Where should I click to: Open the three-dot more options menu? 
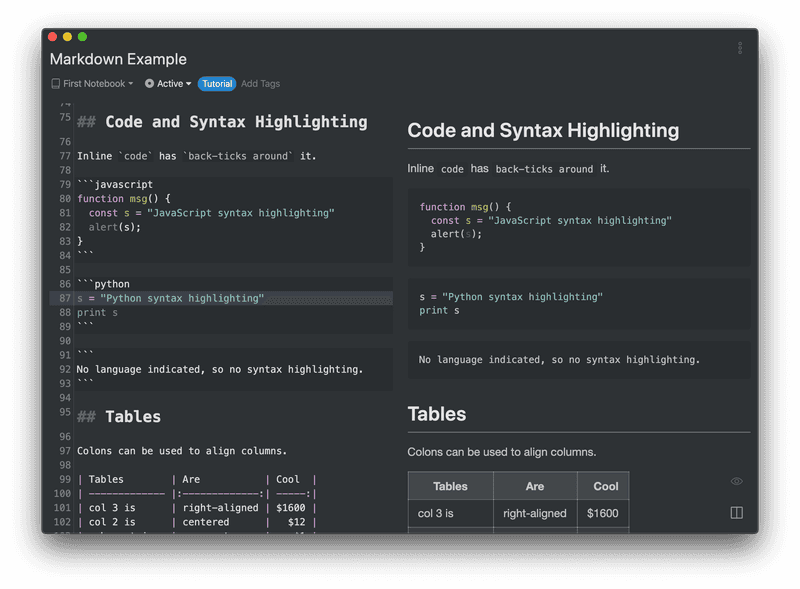(x=740, y=48)
